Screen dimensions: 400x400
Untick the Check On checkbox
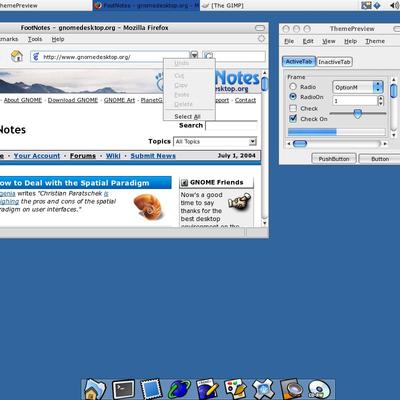(293, 118)
